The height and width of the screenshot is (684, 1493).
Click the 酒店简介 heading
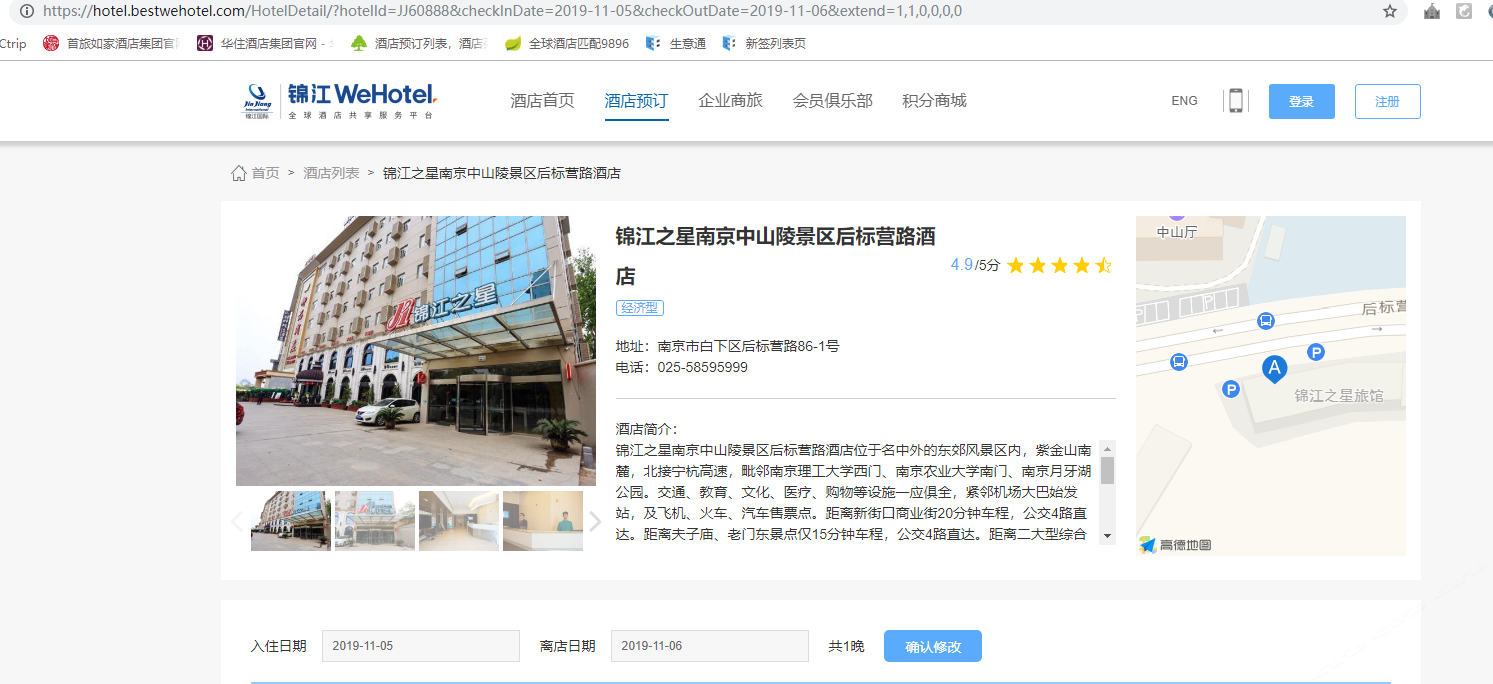pyautogui.click(x=646, y=429)
